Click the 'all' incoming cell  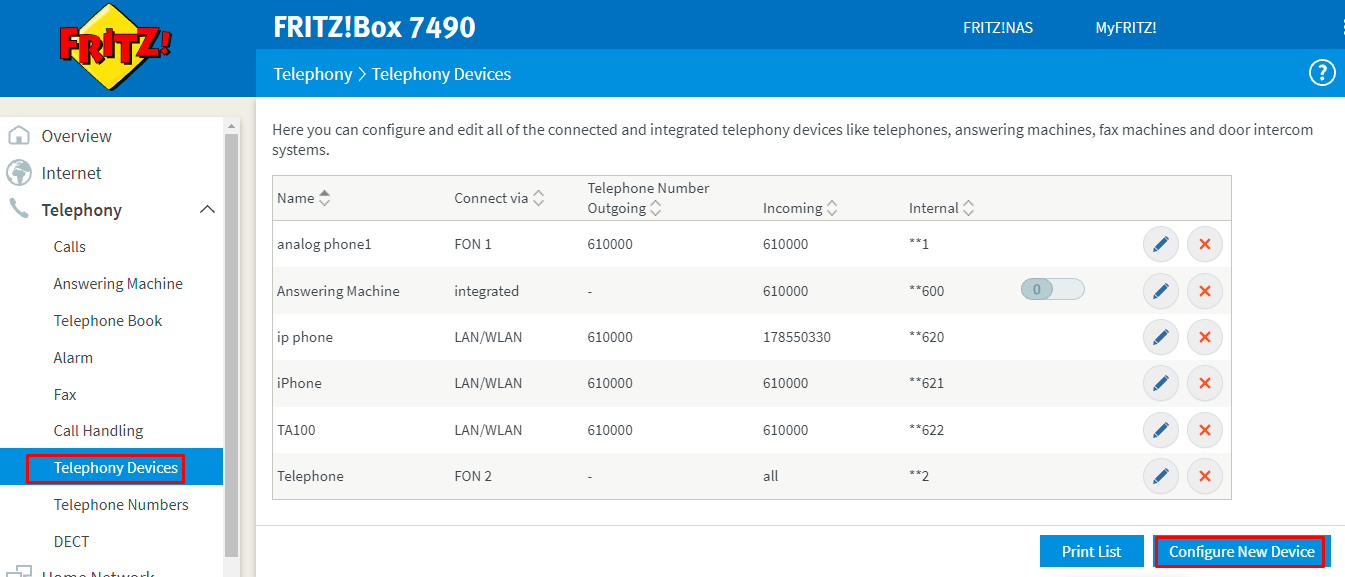click(770, 476)
